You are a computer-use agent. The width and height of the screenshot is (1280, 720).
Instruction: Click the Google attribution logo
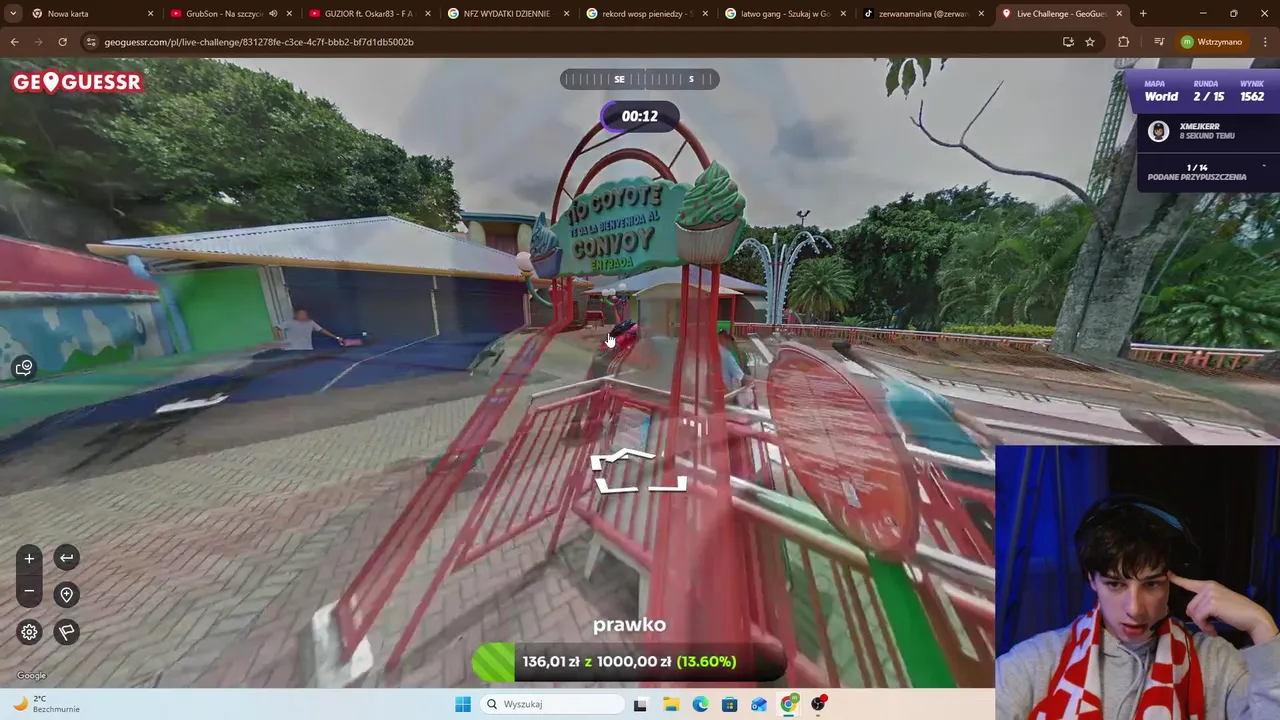[x=31, y=676]
